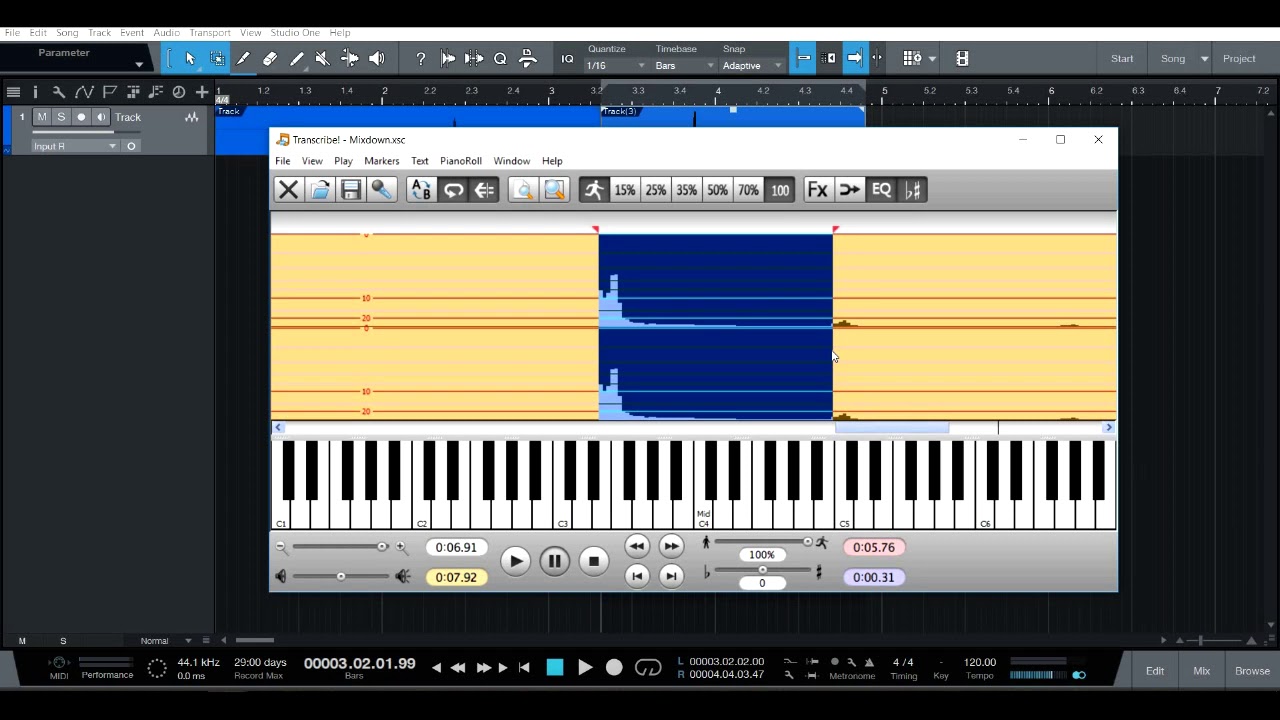1280x720 pixels.
Task: Toggle the snap button left of autoscroll
Action: point(829,59)
